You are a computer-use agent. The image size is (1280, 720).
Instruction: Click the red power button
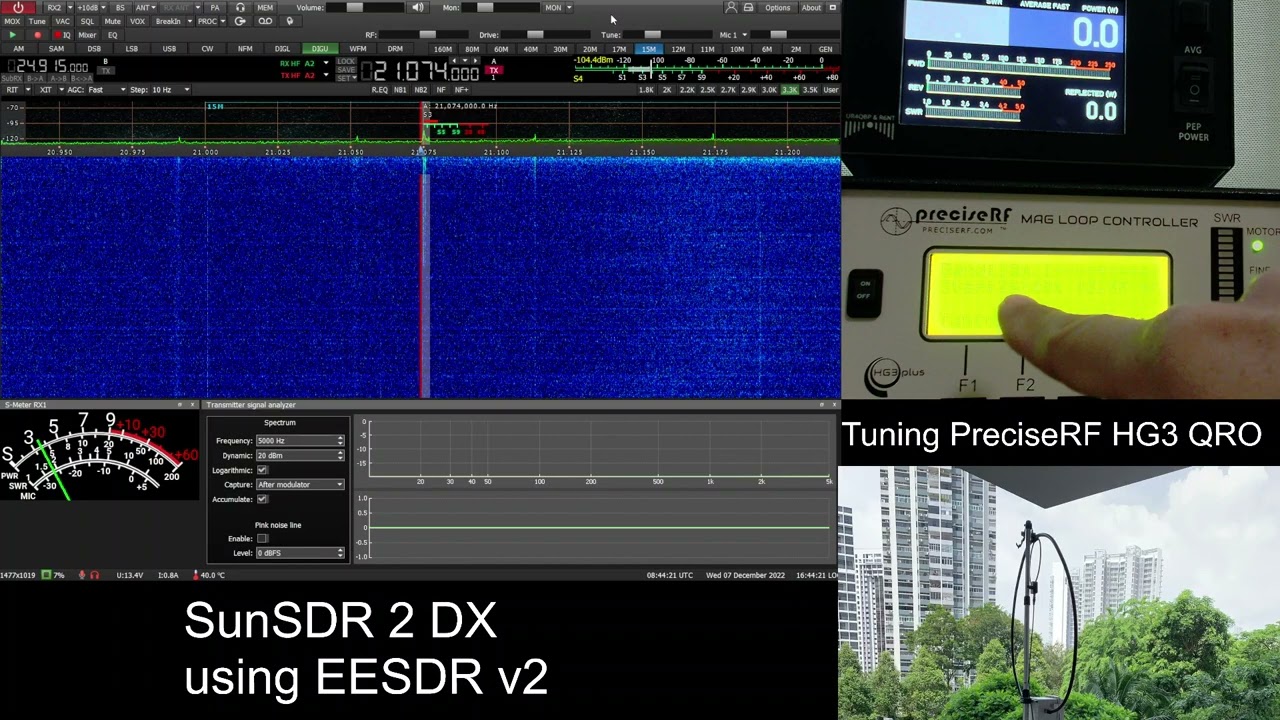[x=18, y=8]
